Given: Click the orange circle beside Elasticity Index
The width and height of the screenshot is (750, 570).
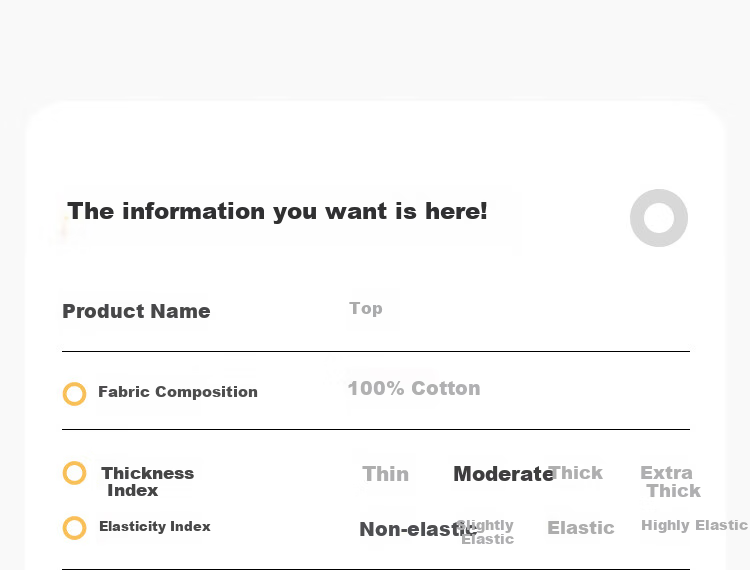Looking at the screenshot, I should pos(75,528).
